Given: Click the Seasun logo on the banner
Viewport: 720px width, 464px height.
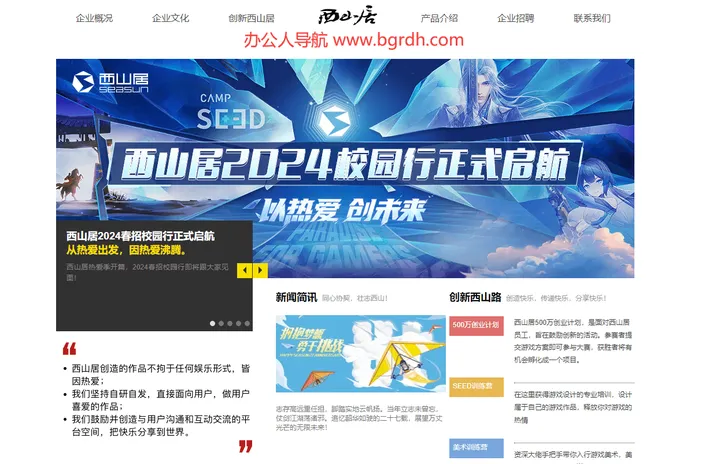Looking at the screenshot, I should [110, 82].
